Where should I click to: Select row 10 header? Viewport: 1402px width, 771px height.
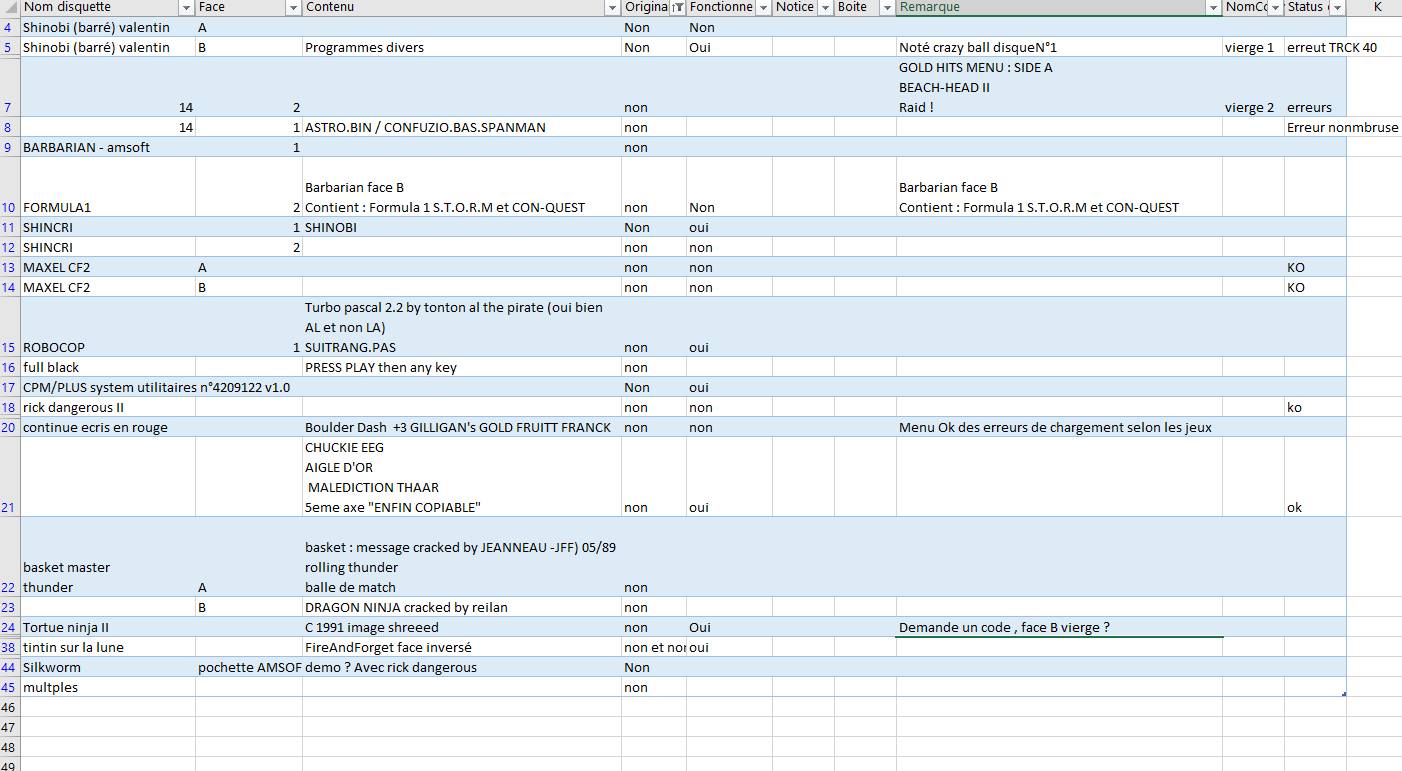9,187
